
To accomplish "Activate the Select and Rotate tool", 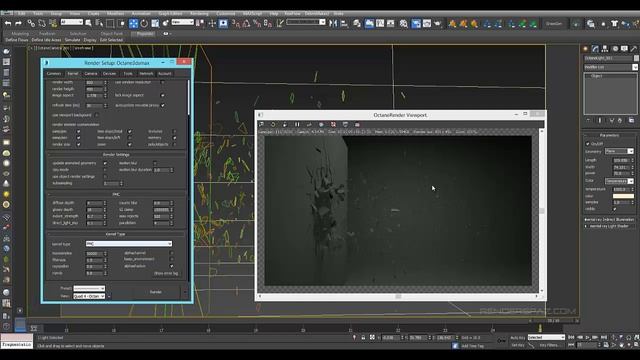I will tap(144, 23).
